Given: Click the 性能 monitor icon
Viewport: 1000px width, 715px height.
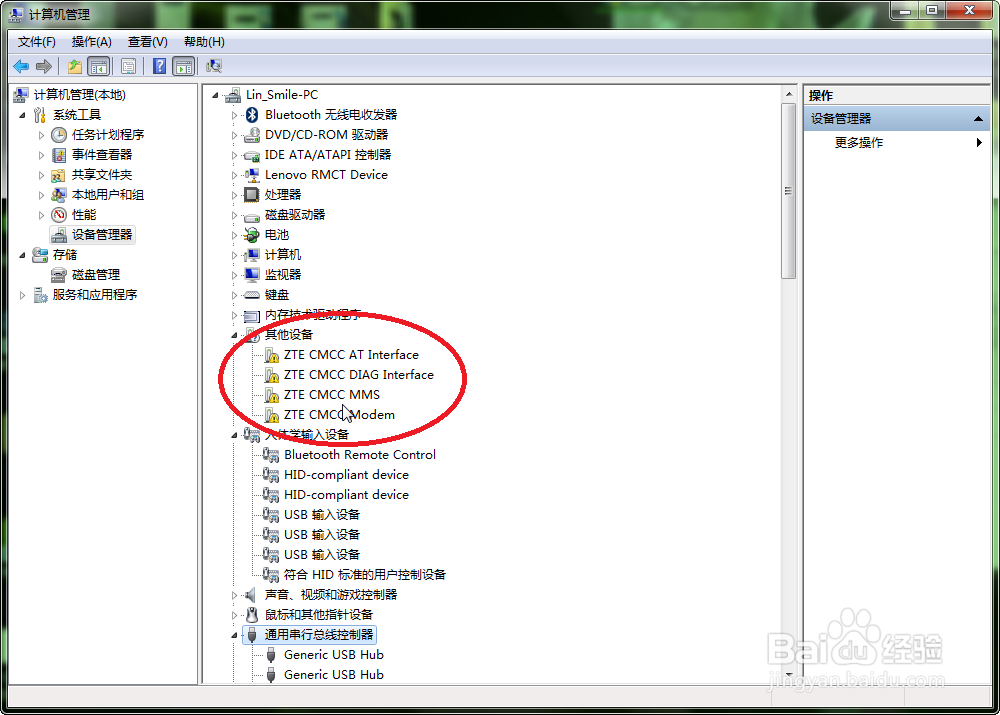Looking at the screenshot, I should pos(59,215).
